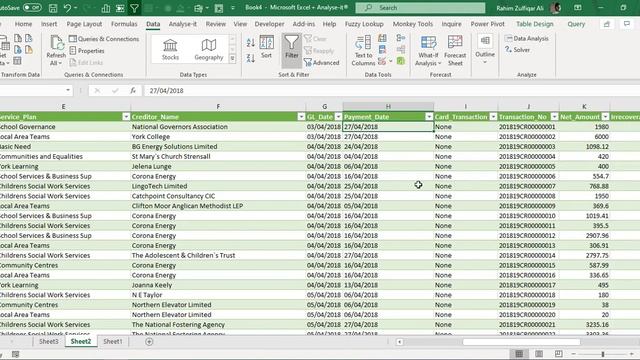Open the Home ribbon tab
This screenshot has height=360, width=640.
click(23, 24)
